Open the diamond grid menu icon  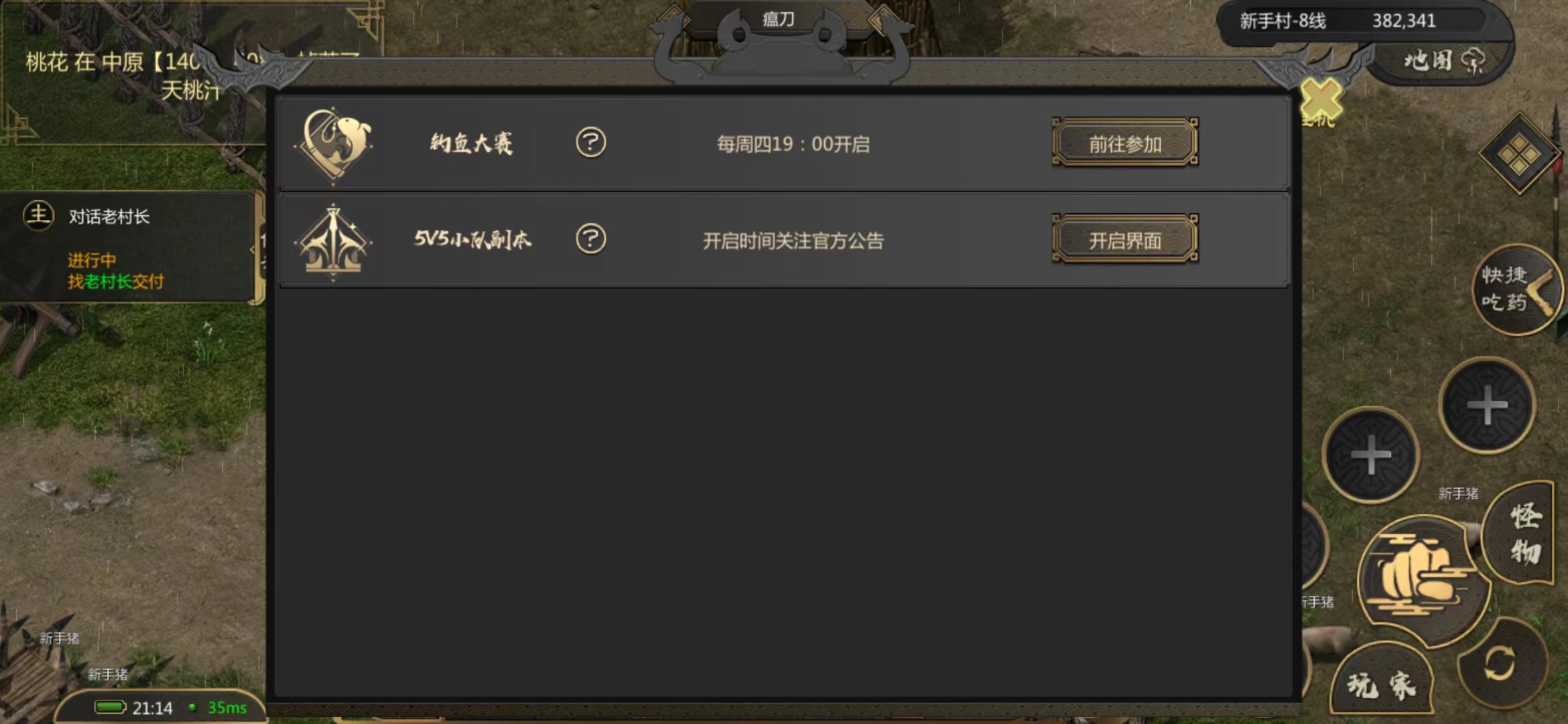[x=1518, y=155]
